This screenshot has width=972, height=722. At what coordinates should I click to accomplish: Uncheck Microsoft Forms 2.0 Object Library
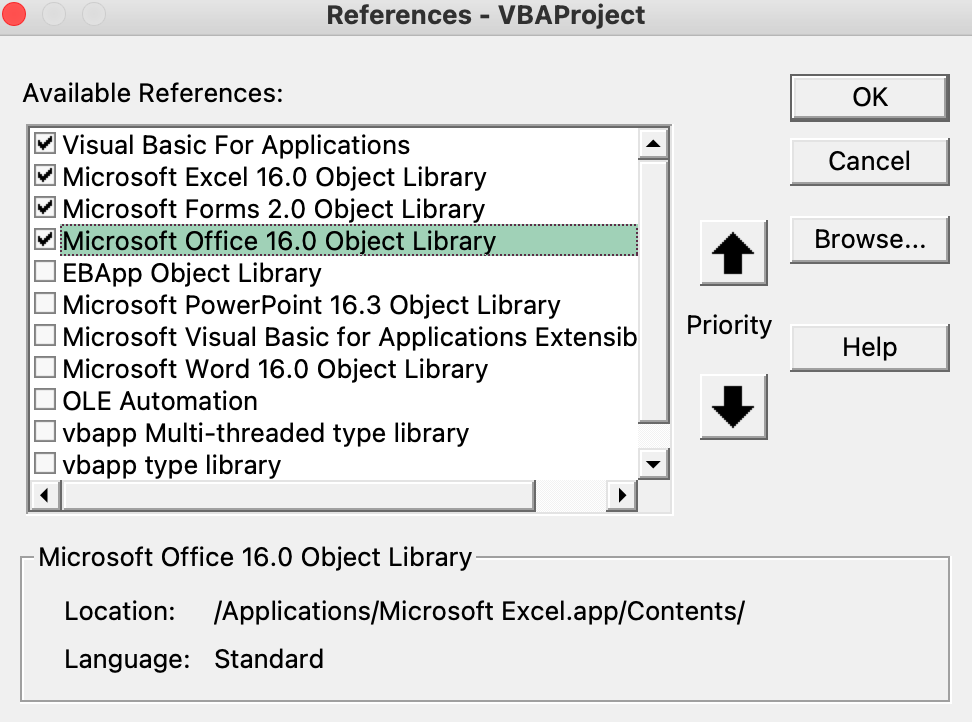point(45,208)
